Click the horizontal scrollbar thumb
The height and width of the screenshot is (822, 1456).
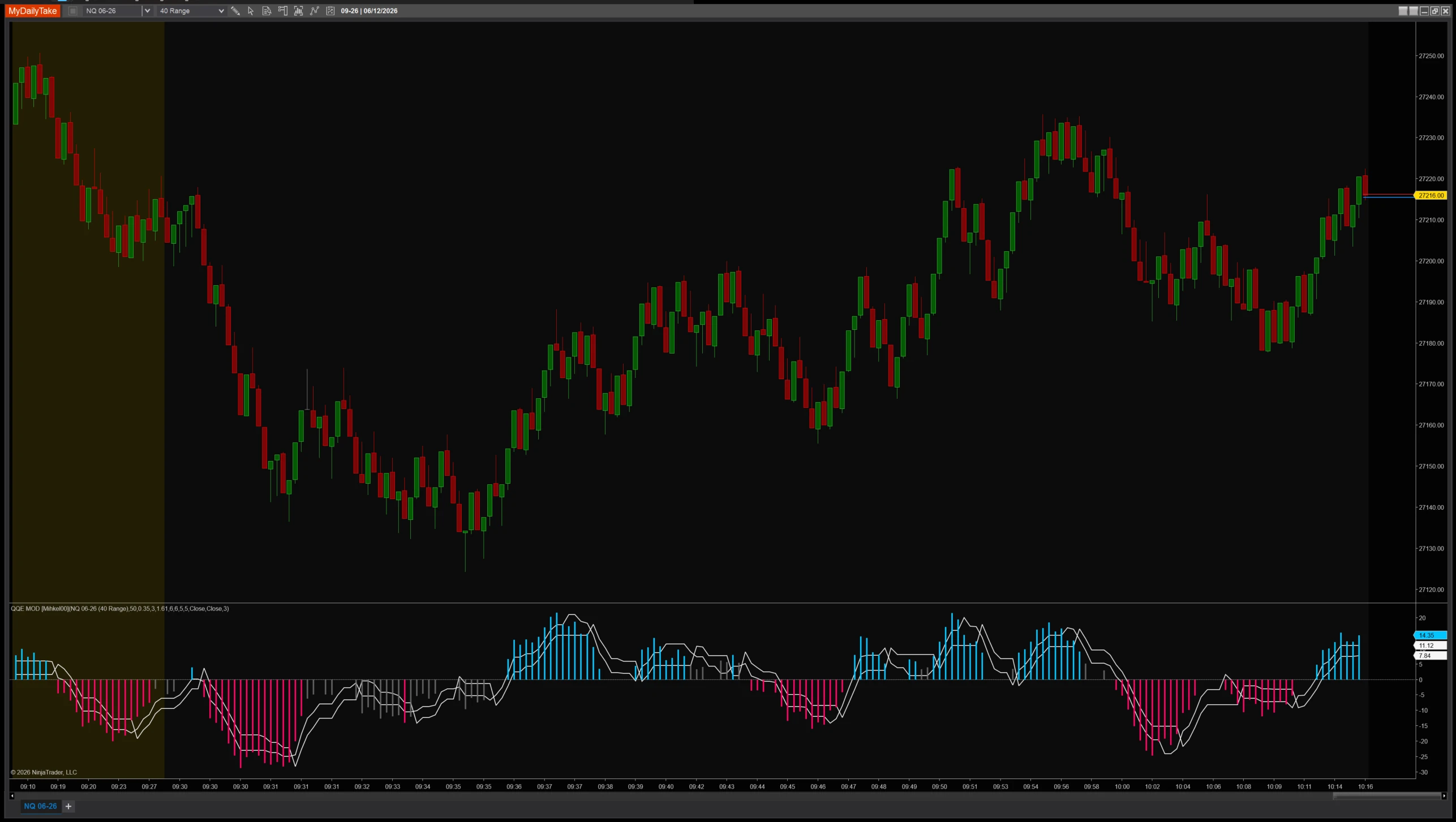point(1386,796)
